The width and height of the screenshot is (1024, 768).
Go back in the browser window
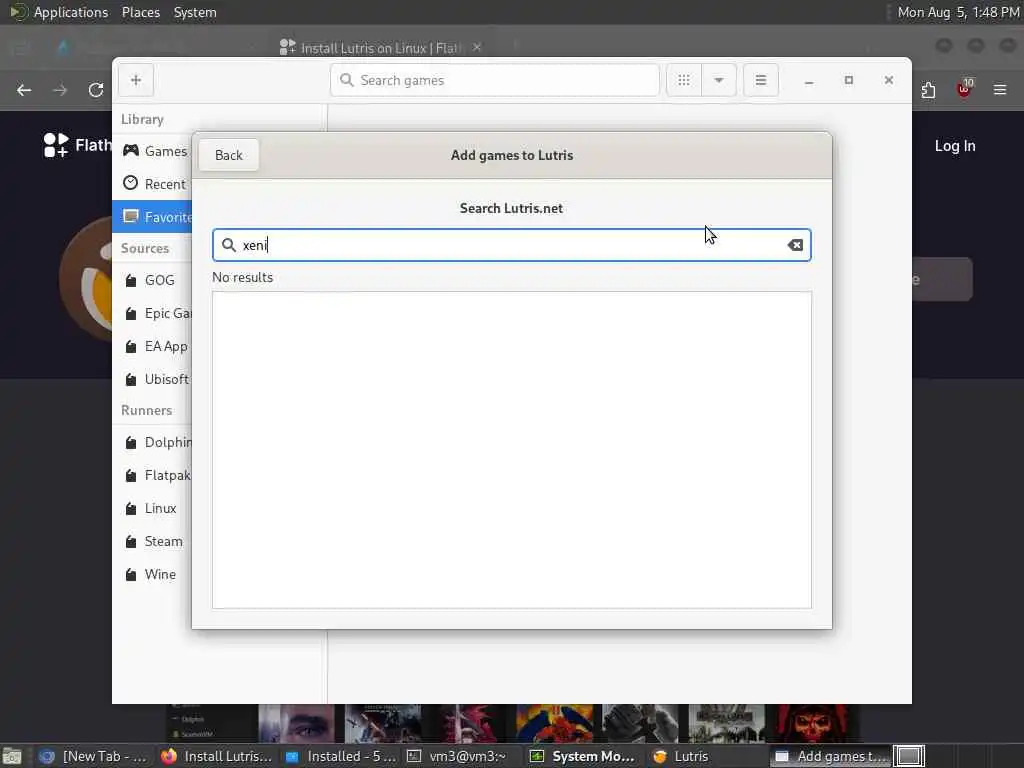24,90
